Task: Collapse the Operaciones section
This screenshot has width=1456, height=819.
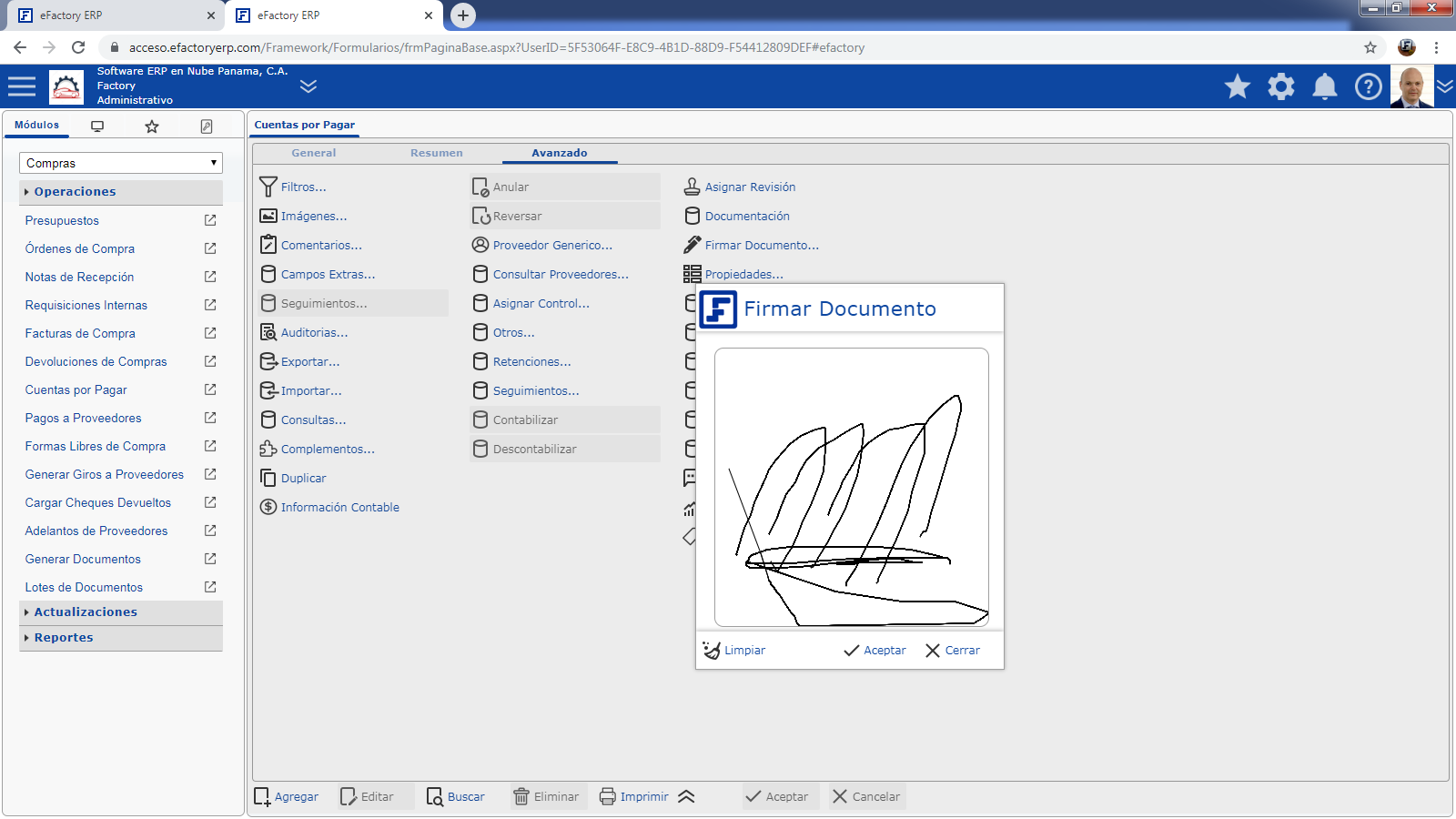Action: point(121,192)
